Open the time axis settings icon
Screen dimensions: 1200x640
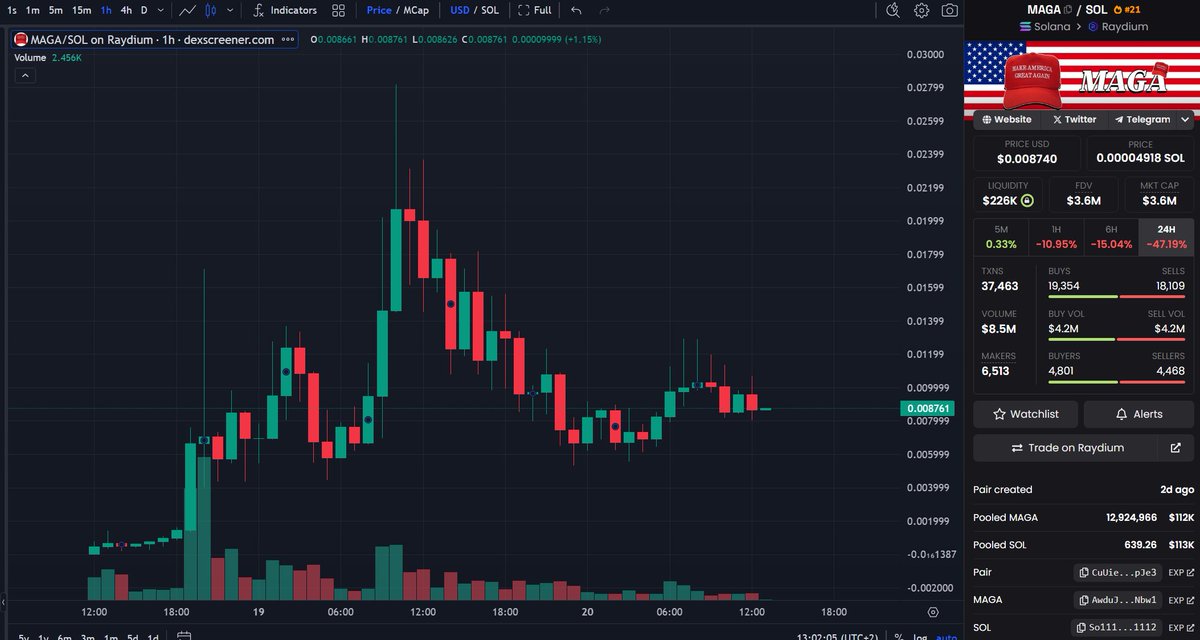click(x=933, y=611)
